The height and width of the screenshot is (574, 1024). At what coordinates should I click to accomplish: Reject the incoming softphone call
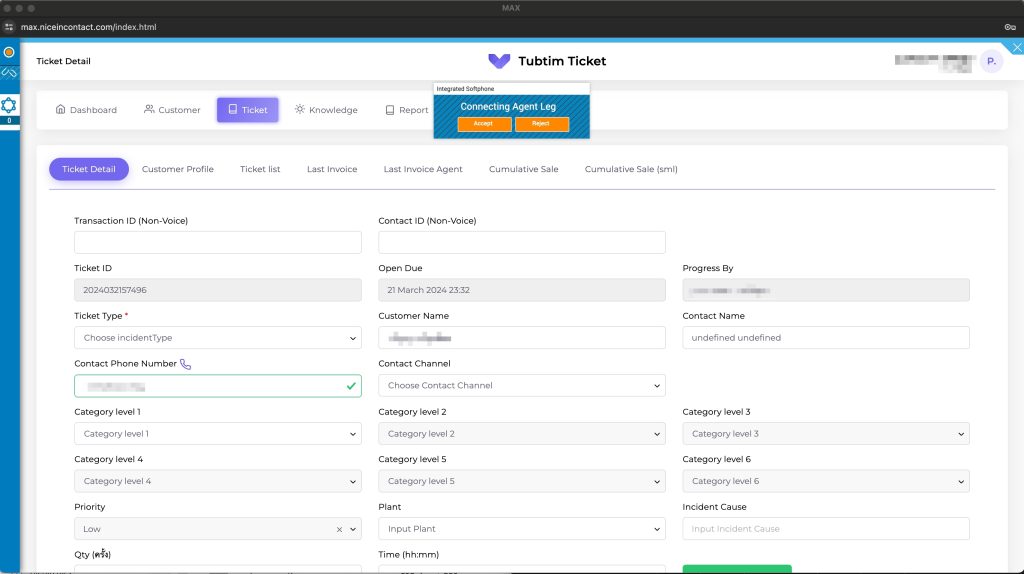541,124
